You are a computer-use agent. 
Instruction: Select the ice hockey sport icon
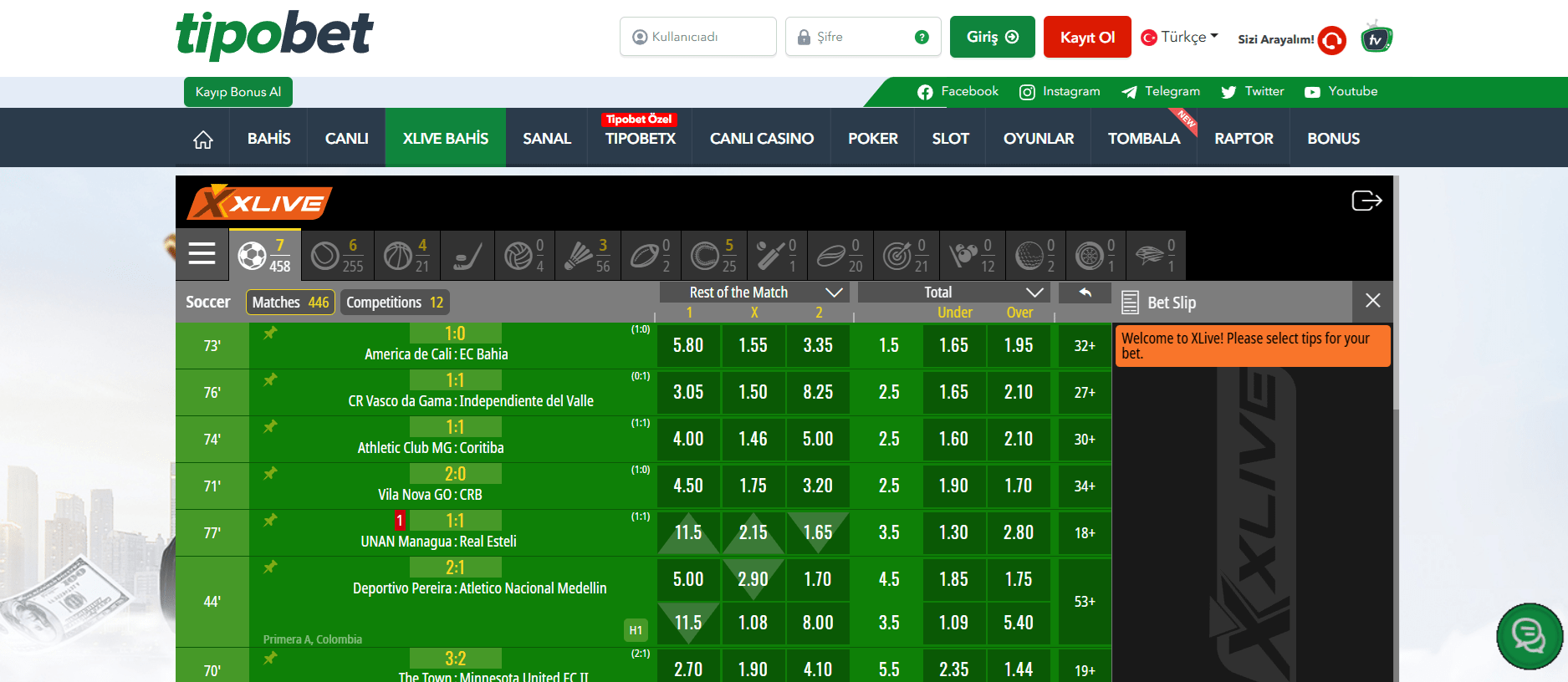[467, 255]
